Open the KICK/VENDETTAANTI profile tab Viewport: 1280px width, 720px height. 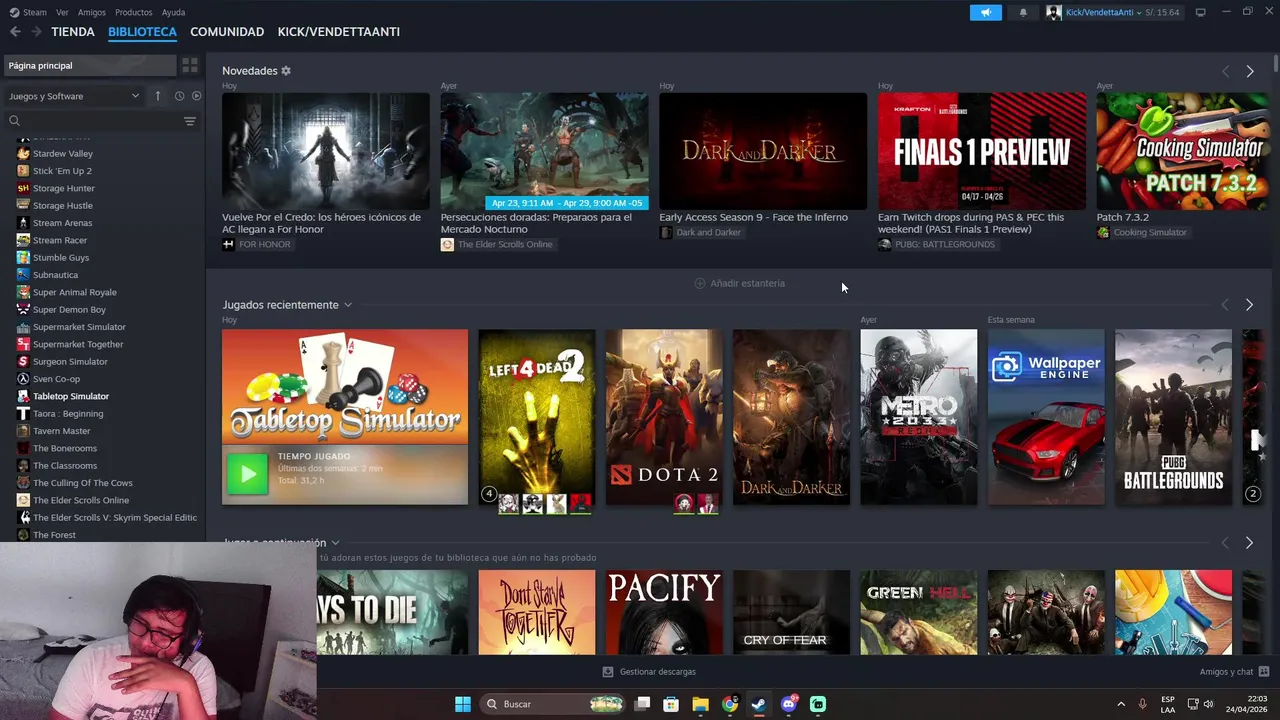pyautogui.click(x=339, y=32)
